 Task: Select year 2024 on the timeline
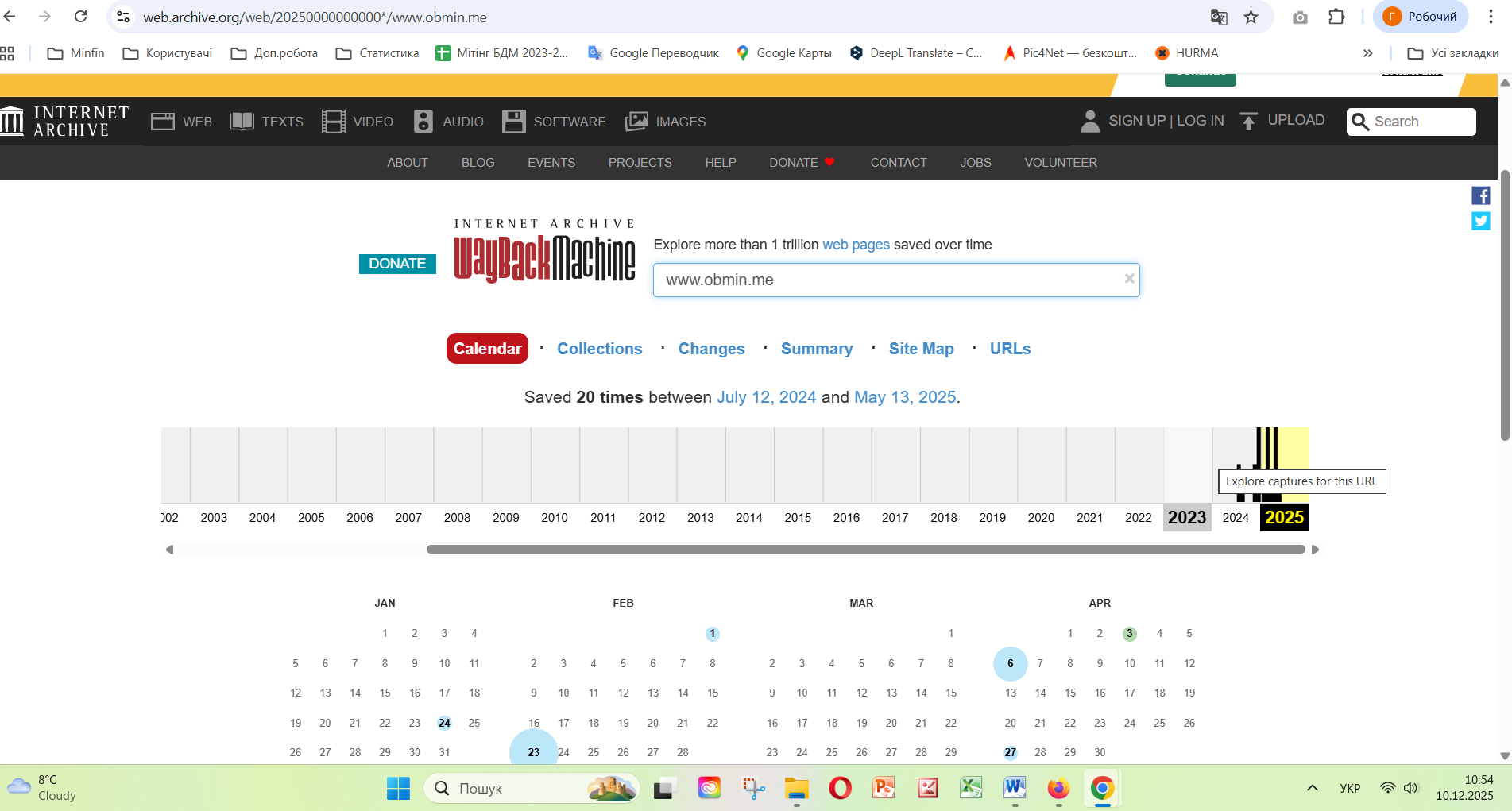pos(1236,518)
